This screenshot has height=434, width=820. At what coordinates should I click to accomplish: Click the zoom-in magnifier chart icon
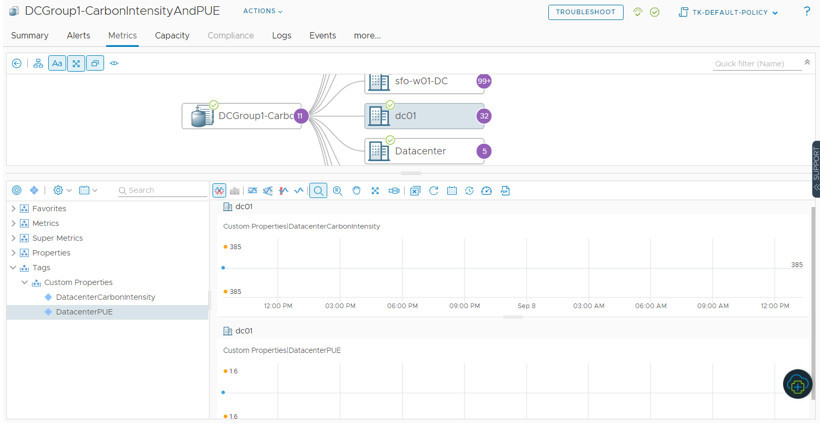337,190
